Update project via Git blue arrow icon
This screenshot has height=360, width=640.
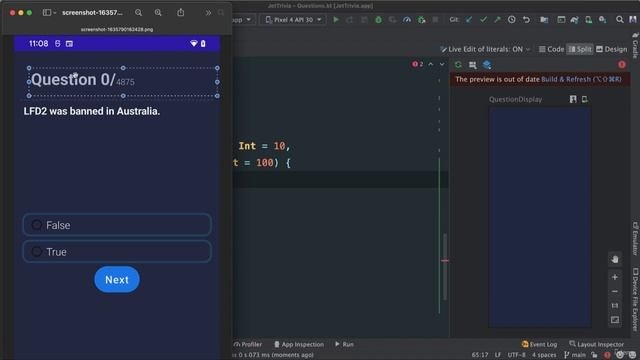point(469,20)
